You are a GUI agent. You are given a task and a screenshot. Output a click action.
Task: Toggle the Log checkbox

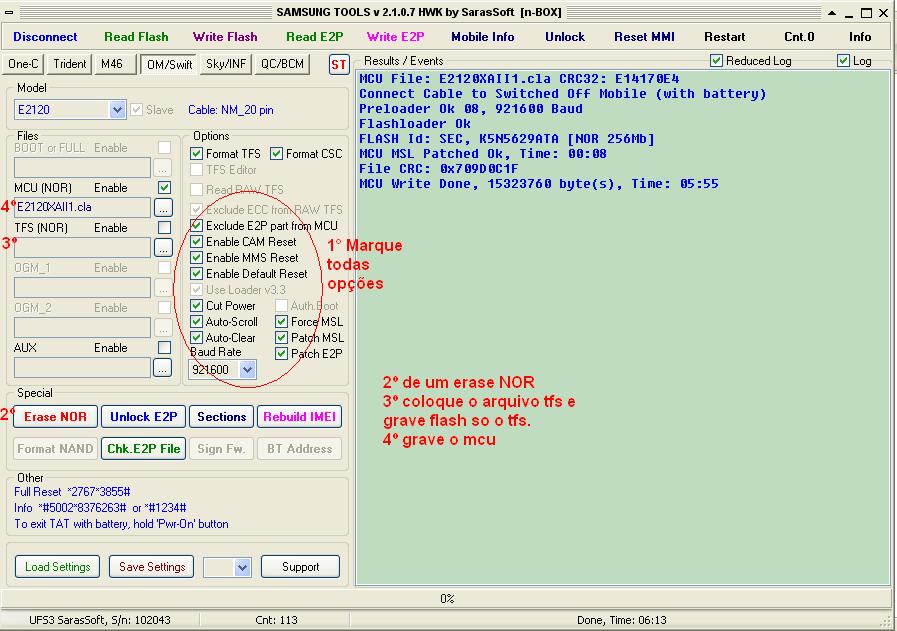coord(843,61)
